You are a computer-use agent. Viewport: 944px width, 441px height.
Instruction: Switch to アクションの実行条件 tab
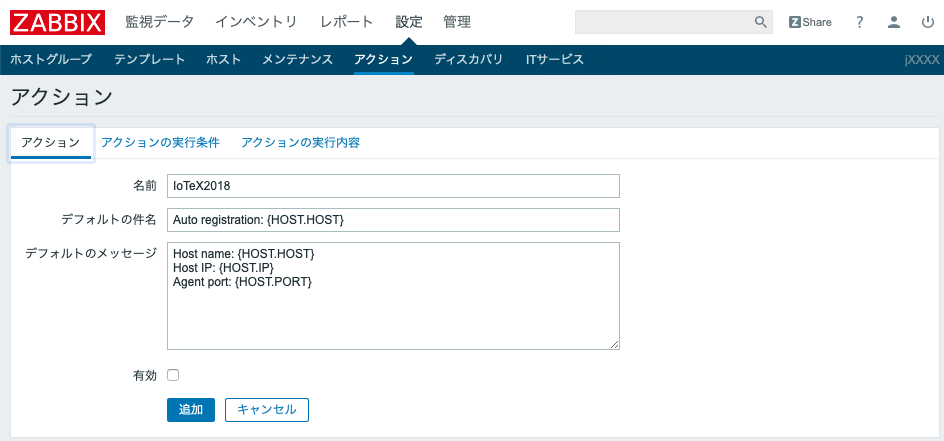click(160, 142)
